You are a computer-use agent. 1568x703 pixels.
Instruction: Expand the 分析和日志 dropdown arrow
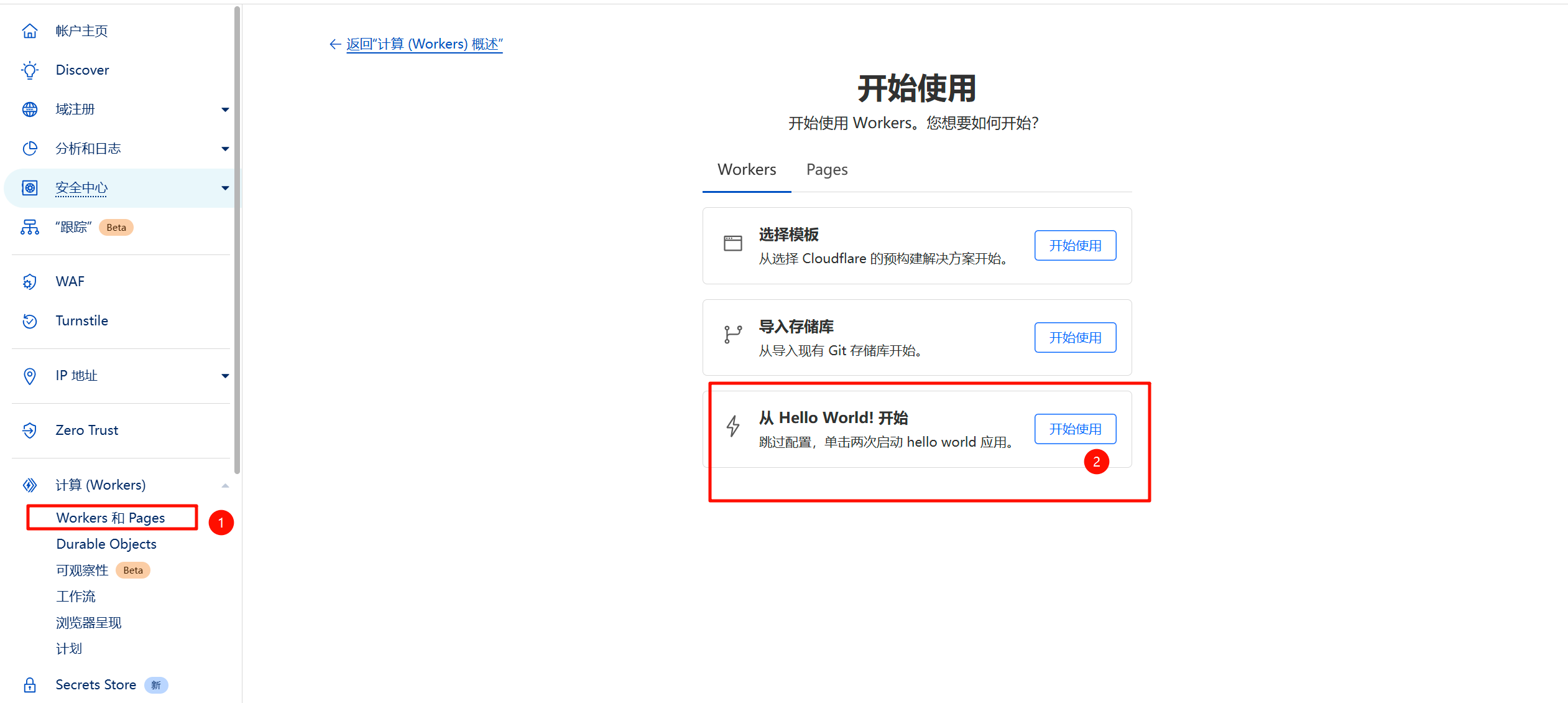(x=225, y=149)
